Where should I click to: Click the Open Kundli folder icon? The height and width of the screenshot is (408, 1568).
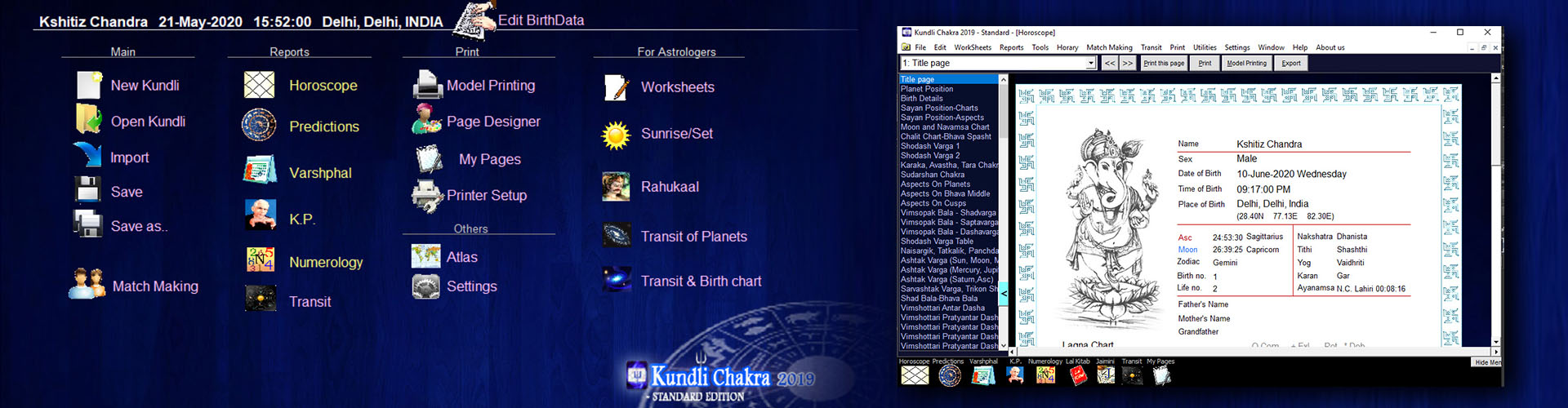[88, 119]
